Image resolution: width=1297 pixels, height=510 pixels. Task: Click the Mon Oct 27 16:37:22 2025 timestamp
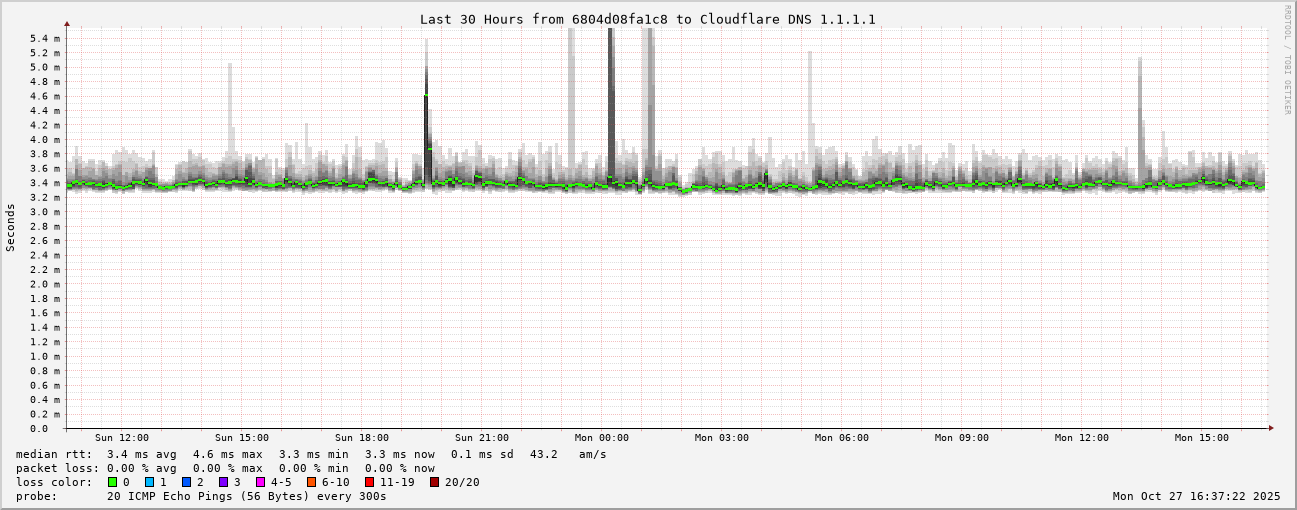pyautogui.click(x=1196, y=496)
